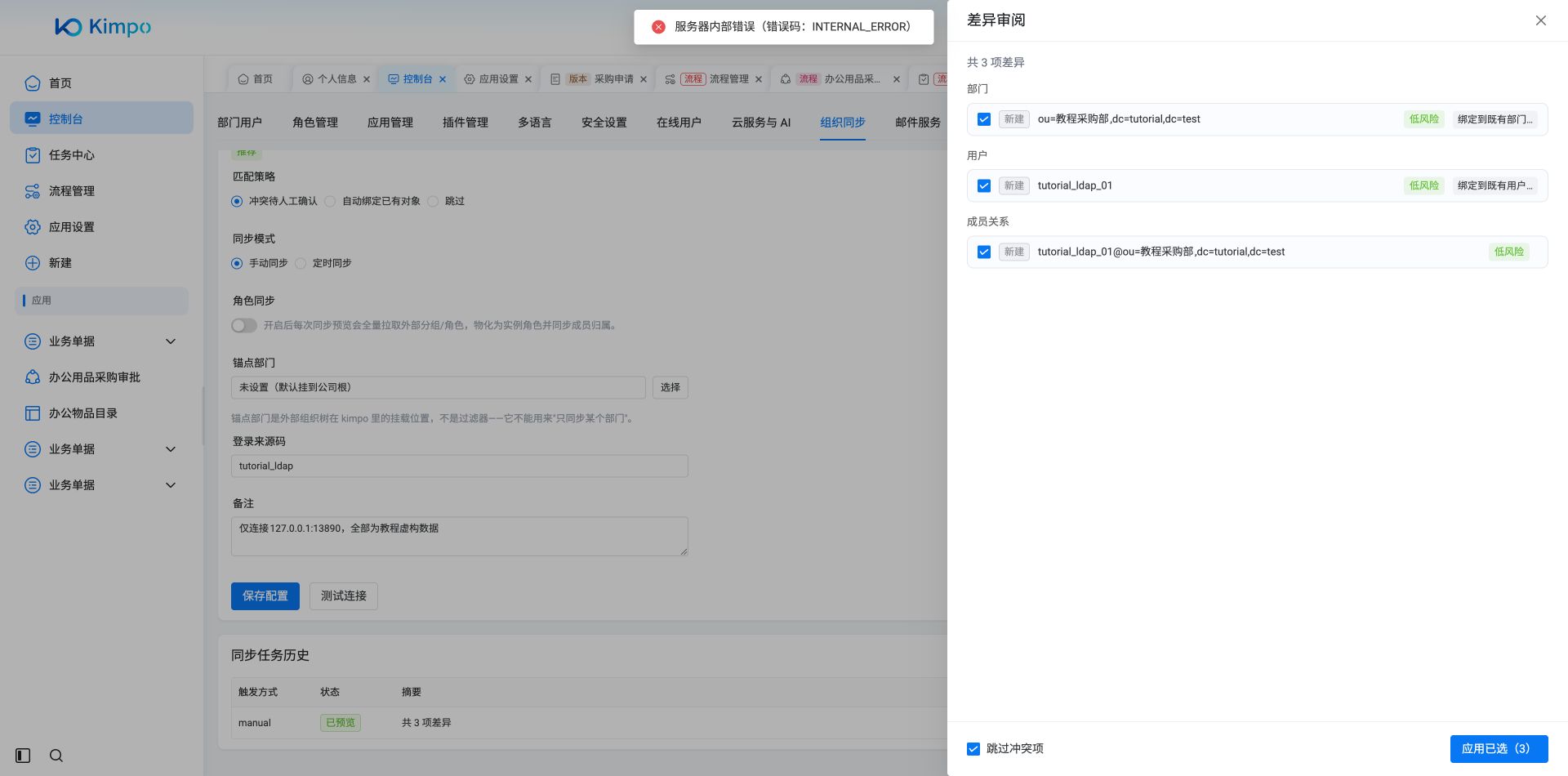Uncheck the 成员关系 membership item checkbox
The image size is (1568, 776).
point(984,252)
